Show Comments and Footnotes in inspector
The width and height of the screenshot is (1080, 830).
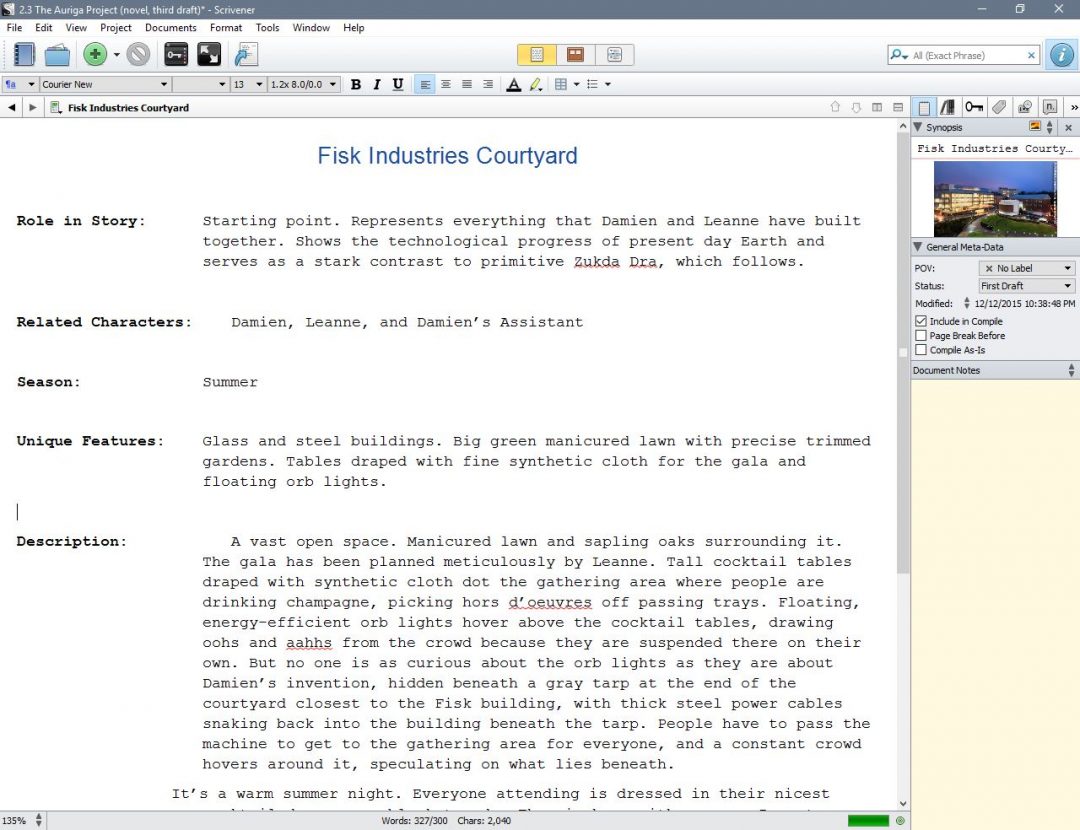pyautogui.click(x=1050, y=107)
